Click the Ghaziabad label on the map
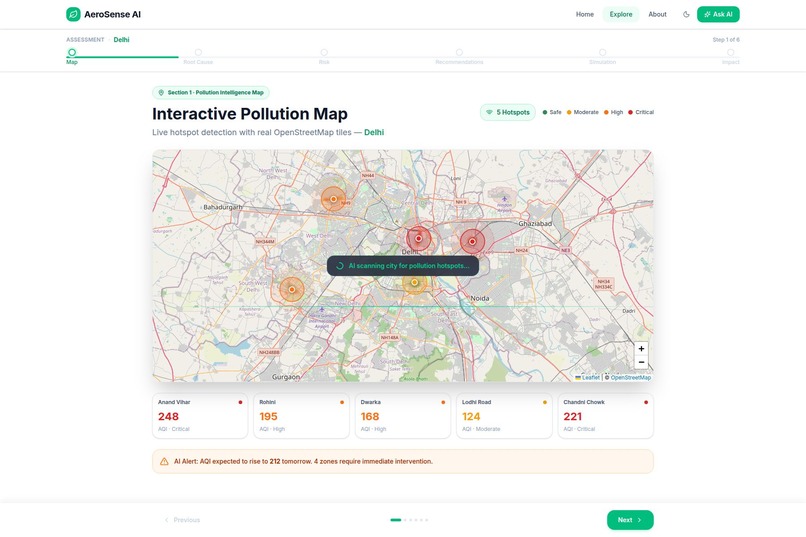Image resolution: width=806 pixels, height=537 pixels. coord(535,224)
